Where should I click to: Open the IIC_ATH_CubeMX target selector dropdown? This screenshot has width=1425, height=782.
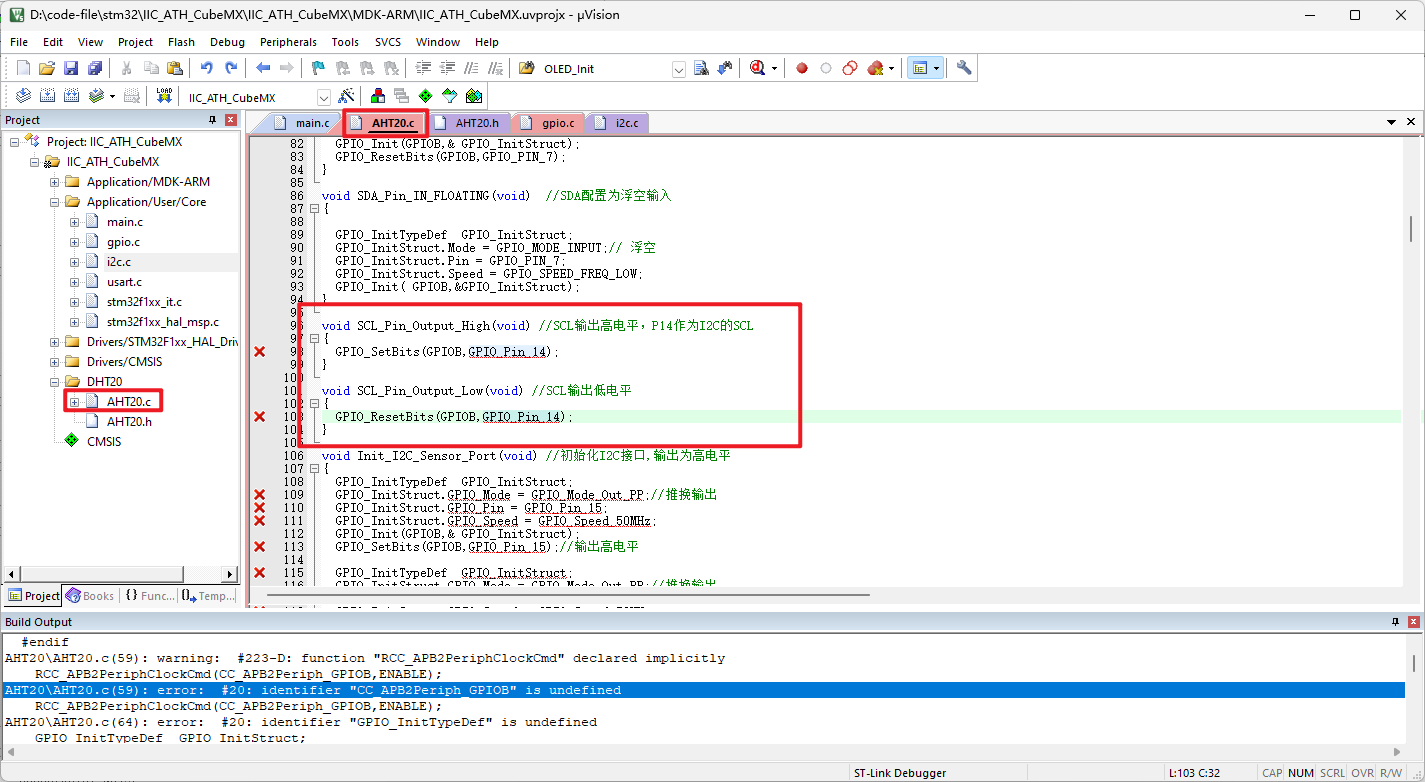[323, 98]
